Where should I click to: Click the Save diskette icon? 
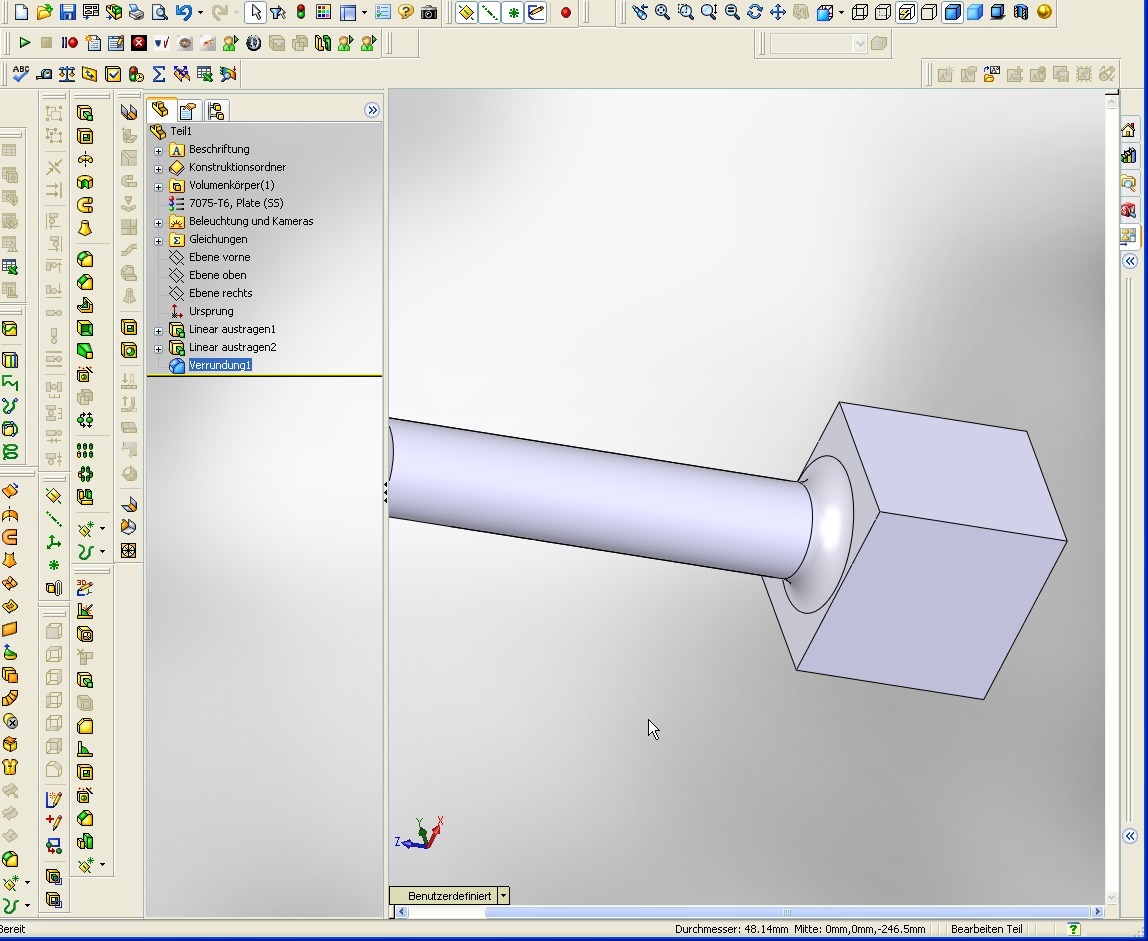tap(68, 13)
